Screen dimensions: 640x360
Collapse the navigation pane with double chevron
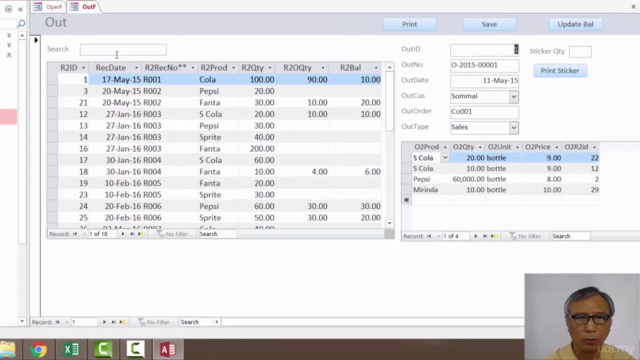click(x=20, y=9)
